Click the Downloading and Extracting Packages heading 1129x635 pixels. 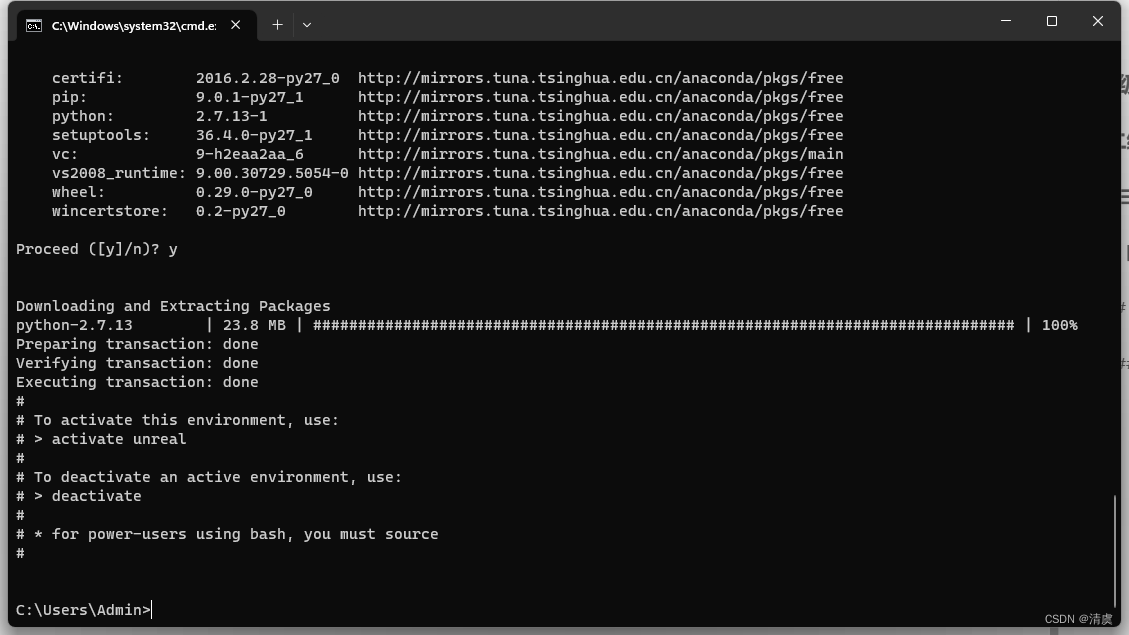click(x=172, y=305)
